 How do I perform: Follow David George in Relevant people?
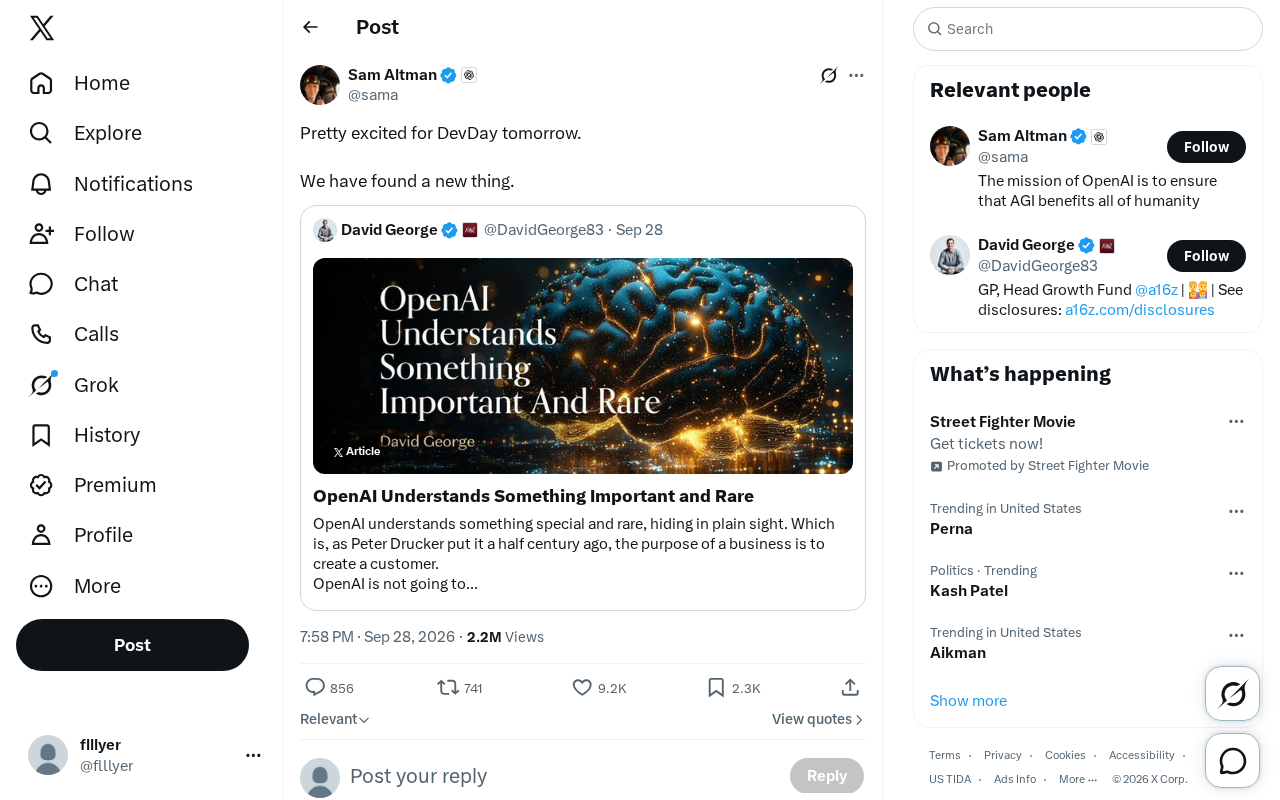pos(1206,256)
